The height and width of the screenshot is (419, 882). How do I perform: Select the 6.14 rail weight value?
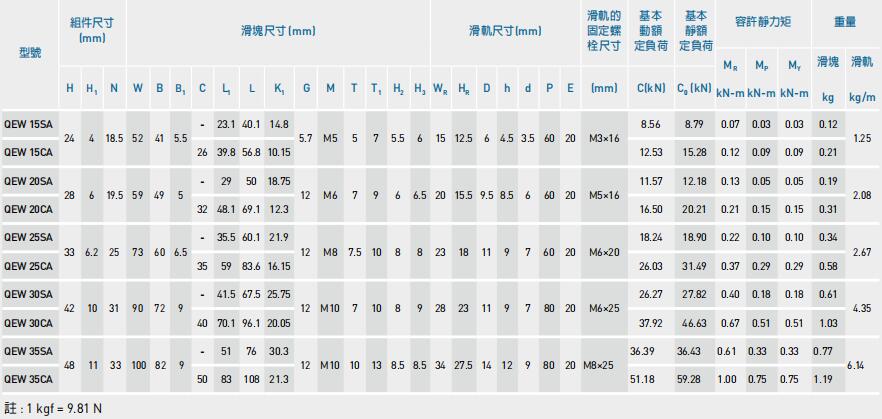[857, 366]
